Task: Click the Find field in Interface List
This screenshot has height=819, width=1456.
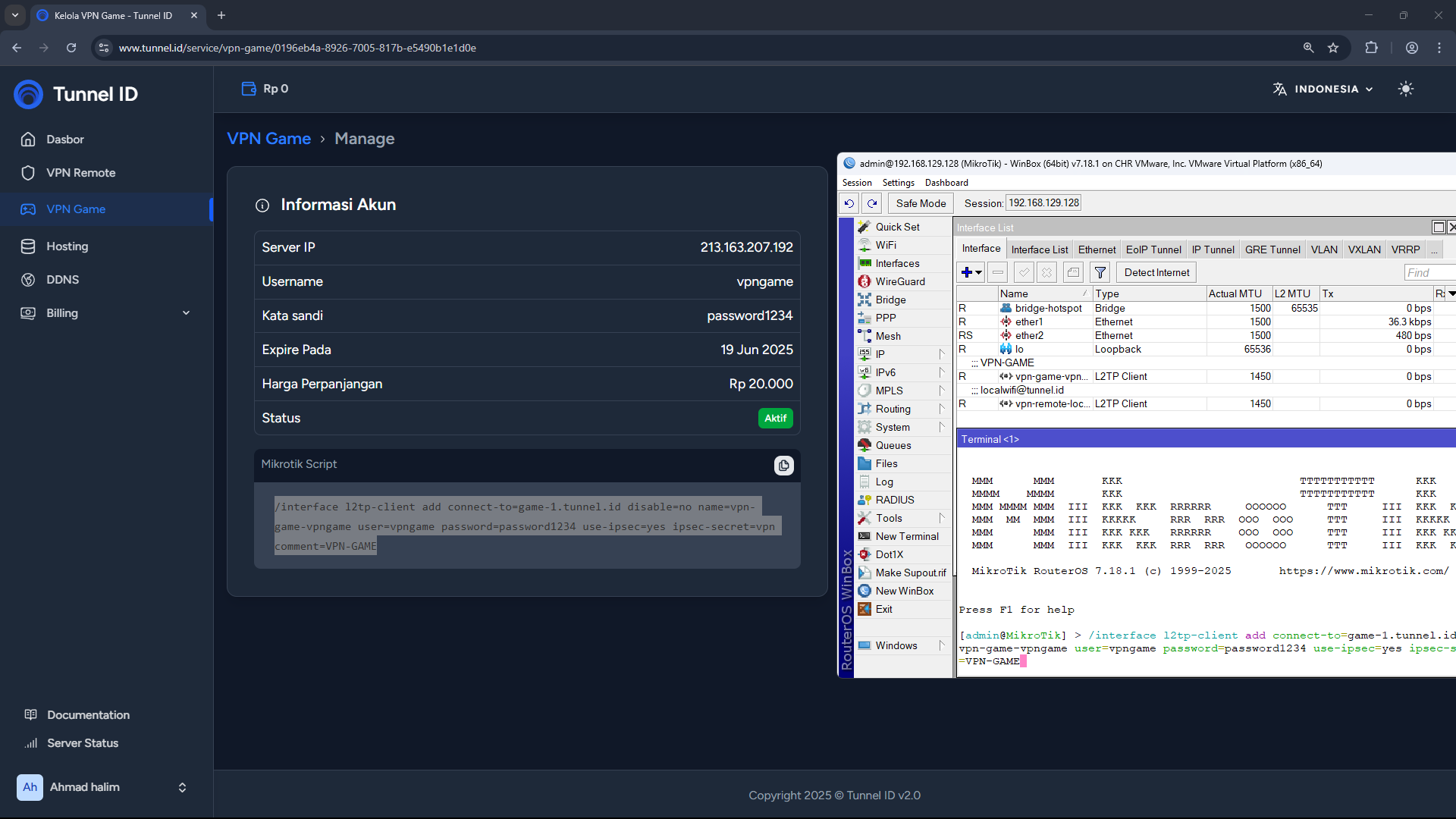Action: (1429, 272)
